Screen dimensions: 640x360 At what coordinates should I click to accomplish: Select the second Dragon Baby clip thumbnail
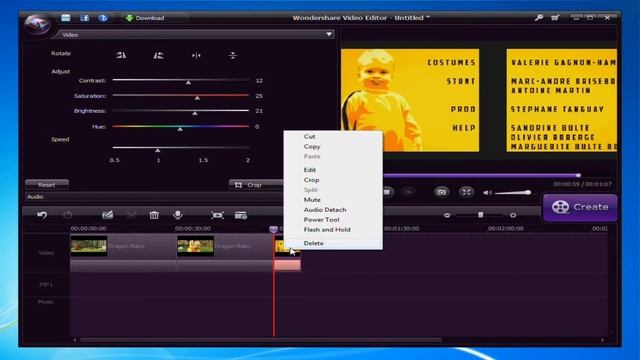point(196,246)
